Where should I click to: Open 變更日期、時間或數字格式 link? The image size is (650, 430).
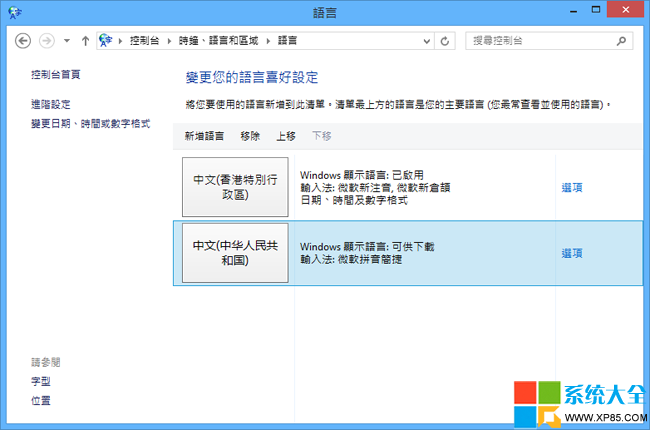pos(90,124)
